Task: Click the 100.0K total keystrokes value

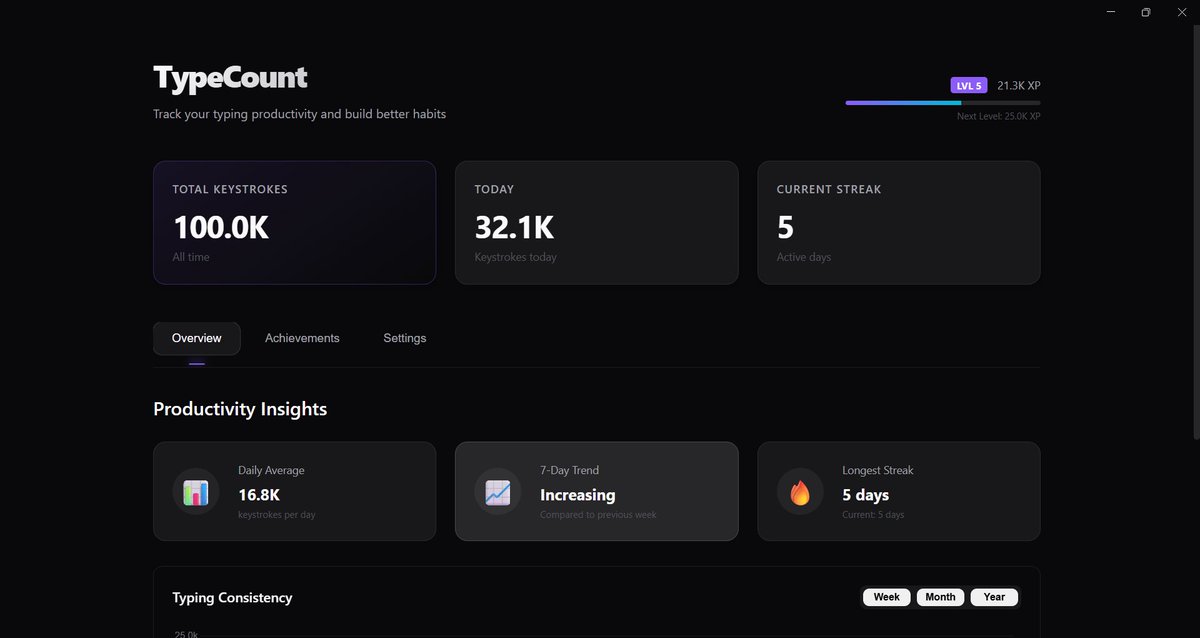Action: tap(221, 228)
